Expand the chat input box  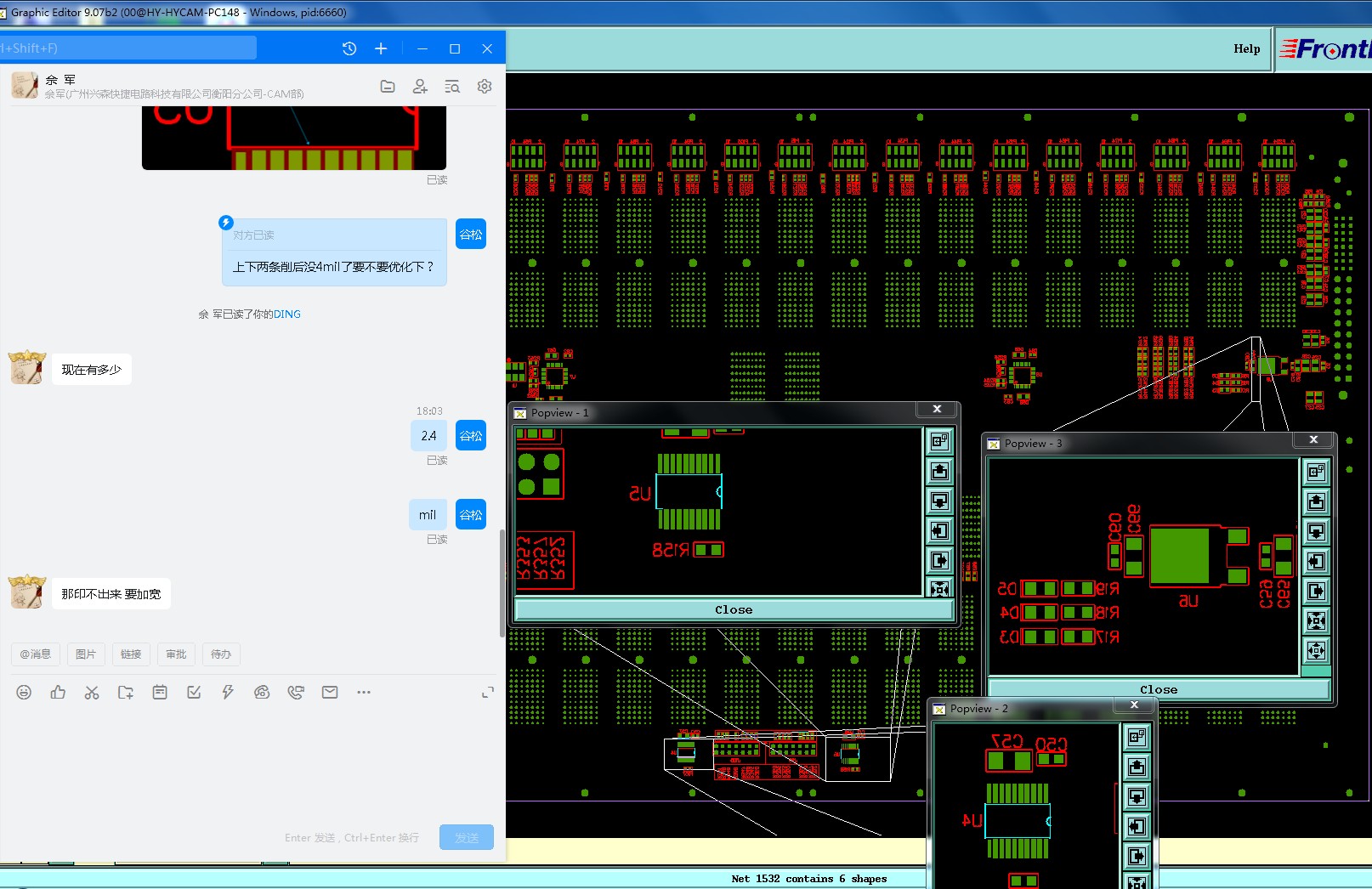[x=487, y=693]
